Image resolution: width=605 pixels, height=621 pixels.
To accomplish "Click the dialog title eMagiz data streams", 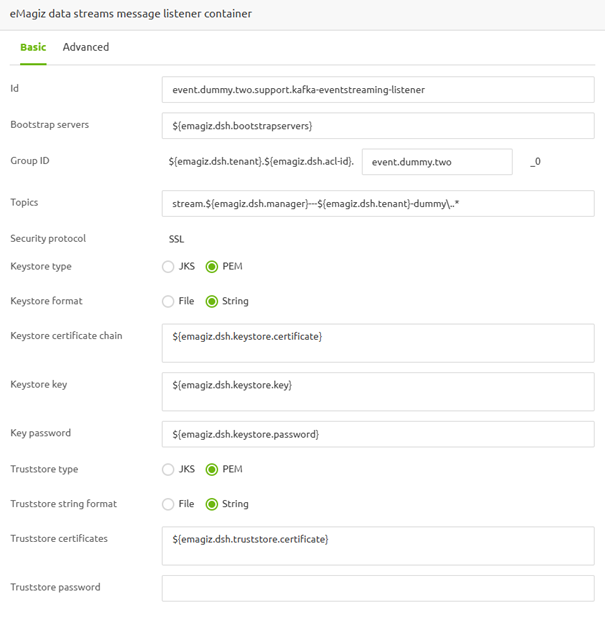I will (131, 13).
